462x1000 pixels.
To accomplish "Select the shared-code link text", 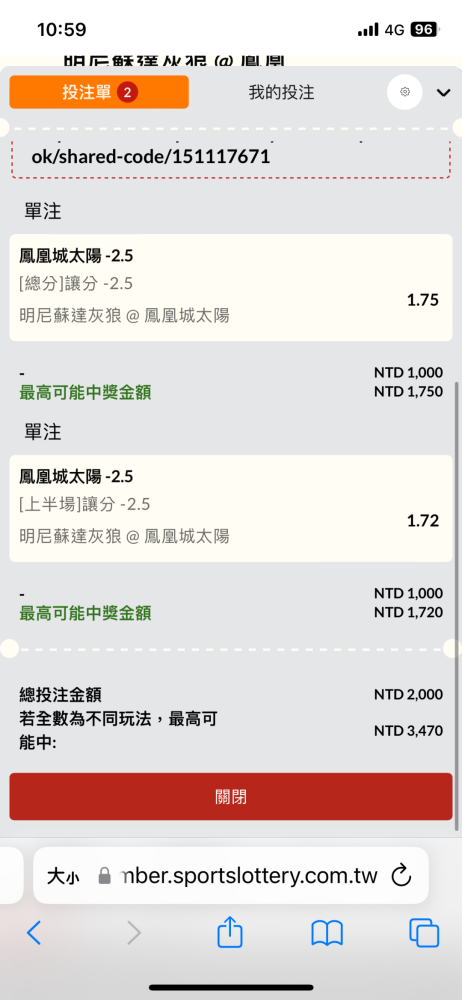I will (x=151, y=156).
